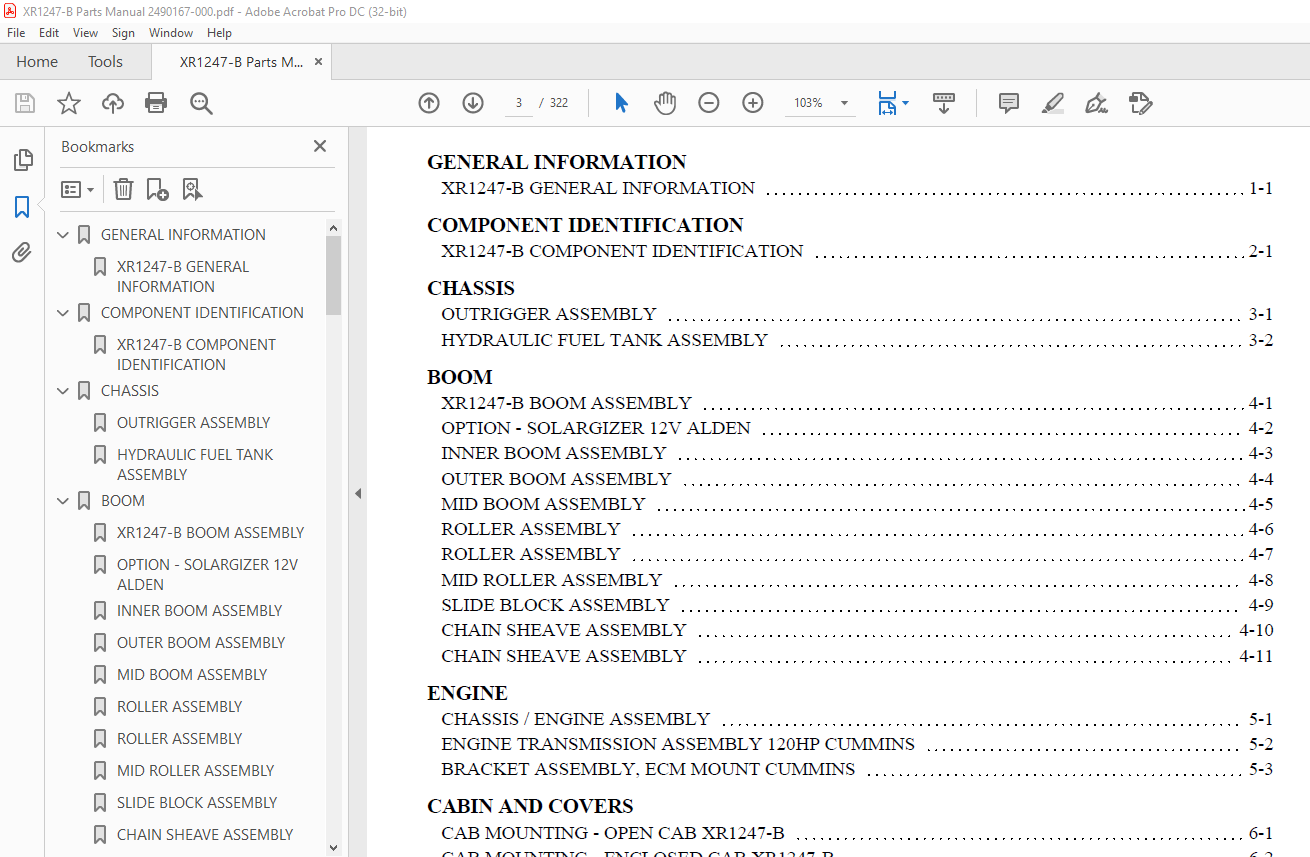Click the fit page width icon
The image size is (1310, 857).
point(887,103)
